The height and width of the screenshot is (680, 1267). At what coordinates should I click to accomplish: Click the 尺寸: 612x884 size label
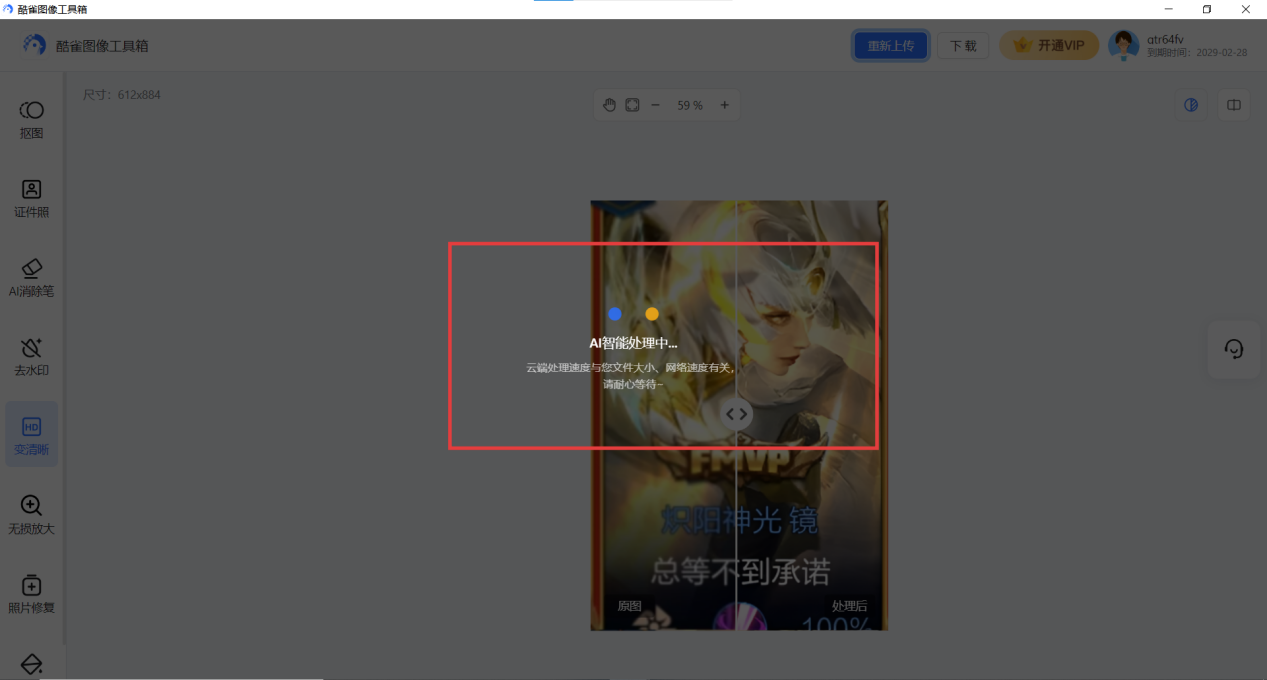click(x=121, y=95)
